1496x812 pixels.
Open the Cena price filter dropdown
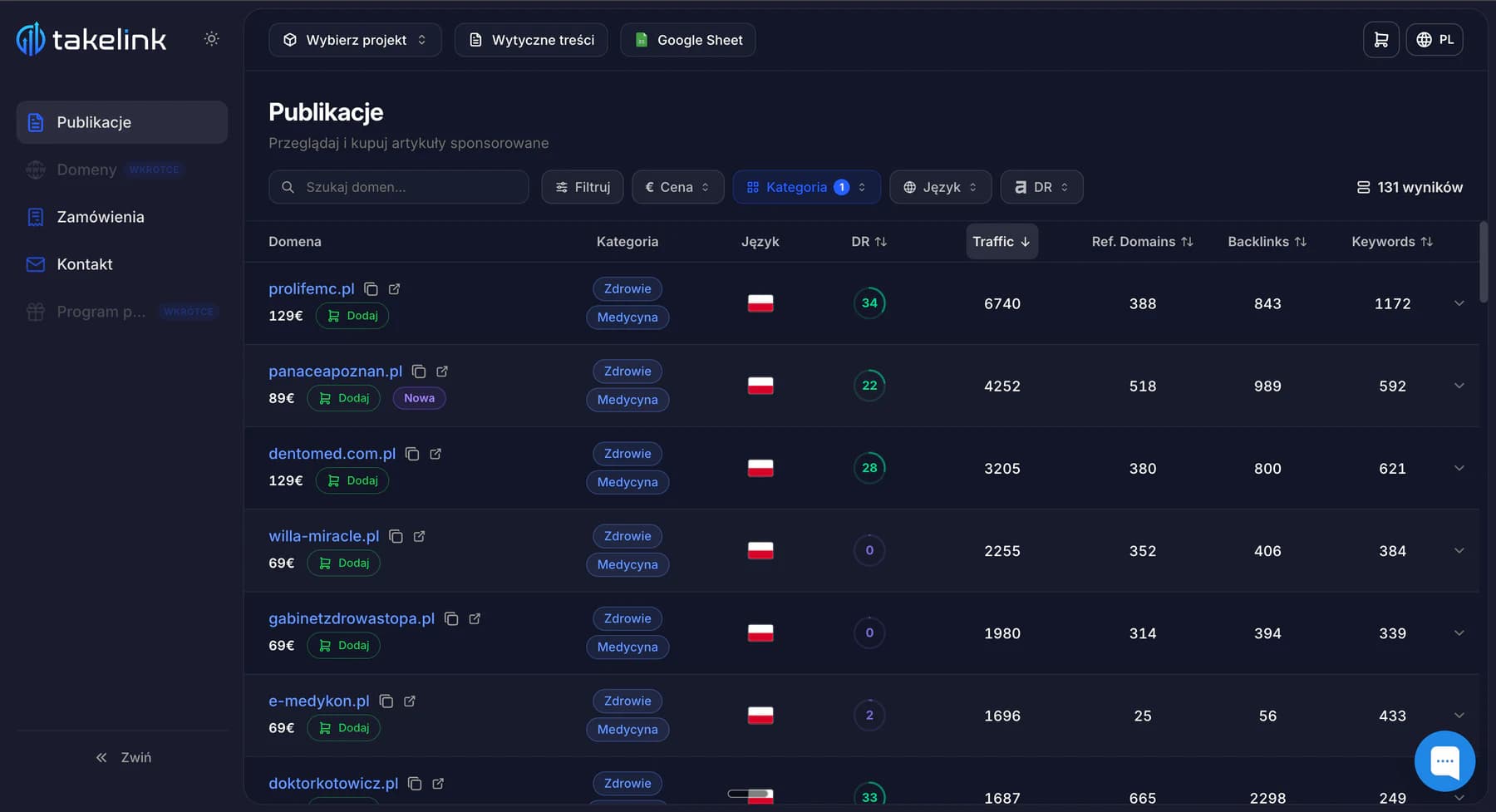coord(677,187)
